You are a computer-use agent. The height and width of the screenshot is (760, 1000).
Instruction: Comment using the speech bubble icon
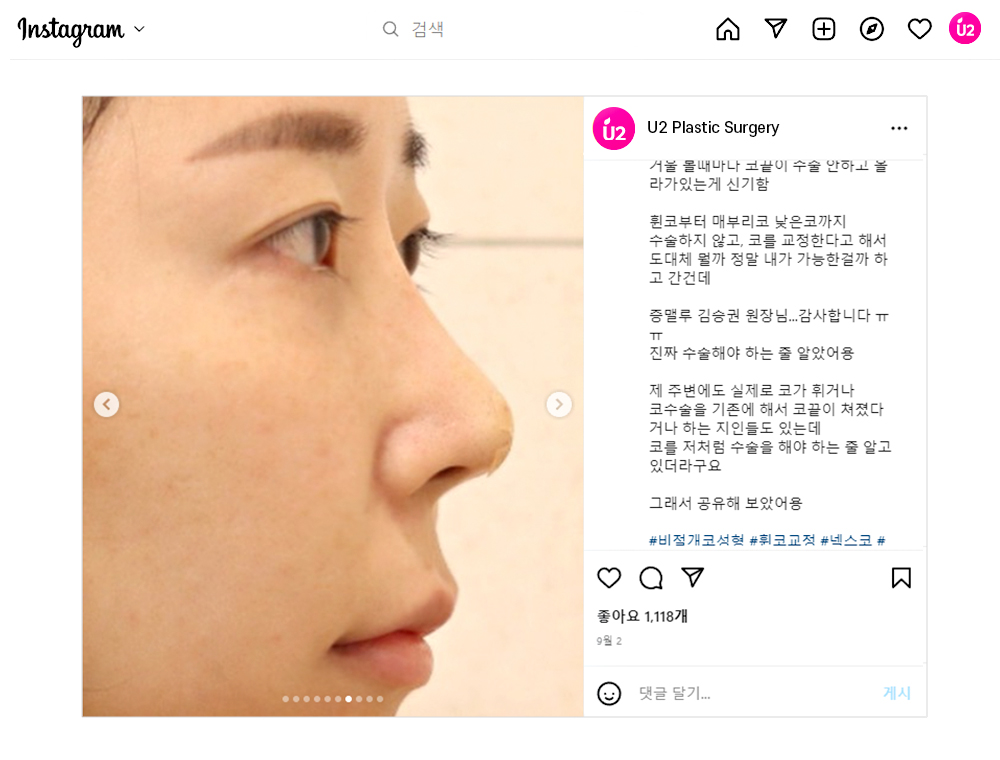click(x=651, y=578)
